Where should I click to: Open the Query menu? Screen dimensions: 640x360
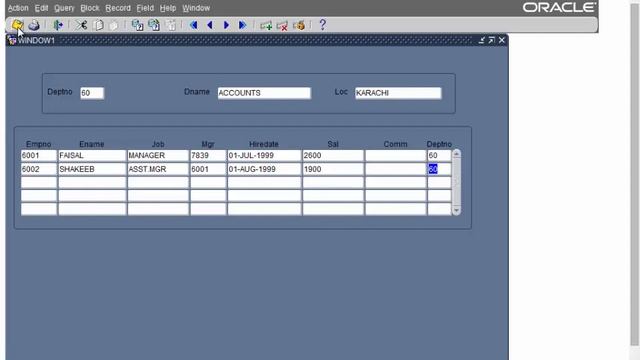(64, 8)
